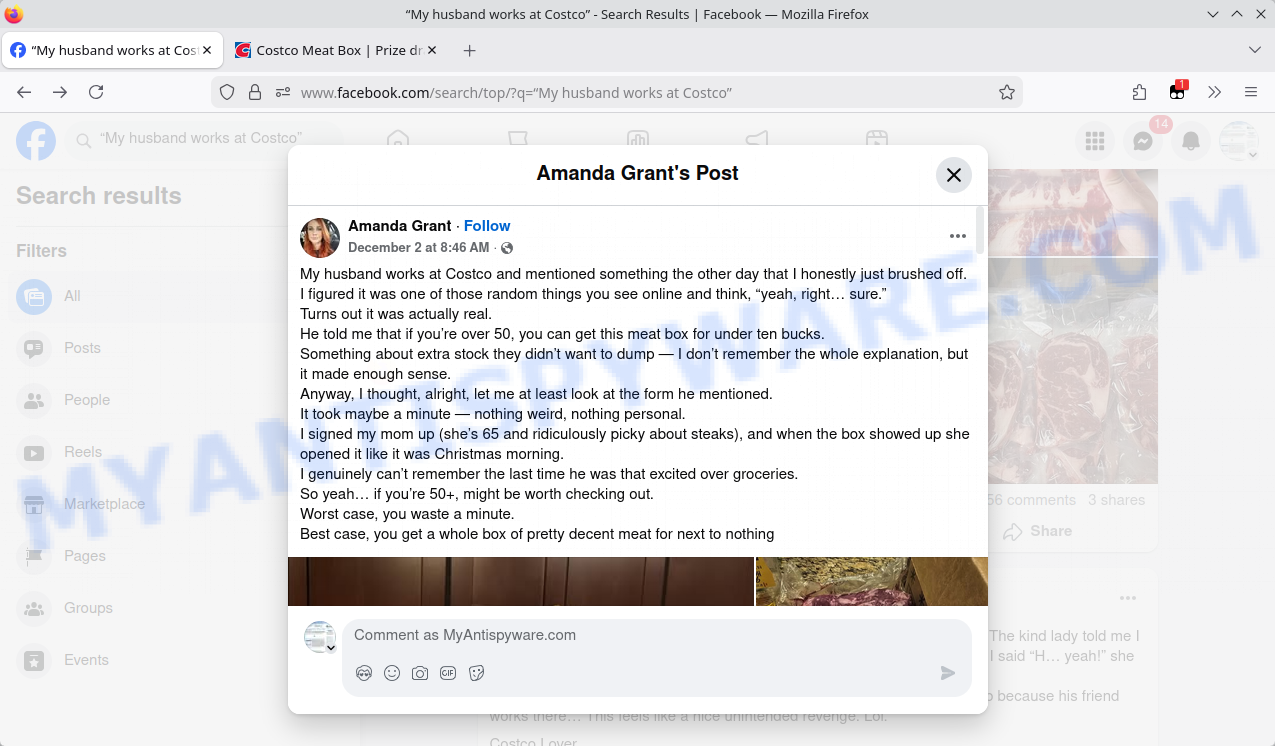Click the emoji icon in comment box
1275x746 pixels.
(392, 673)
